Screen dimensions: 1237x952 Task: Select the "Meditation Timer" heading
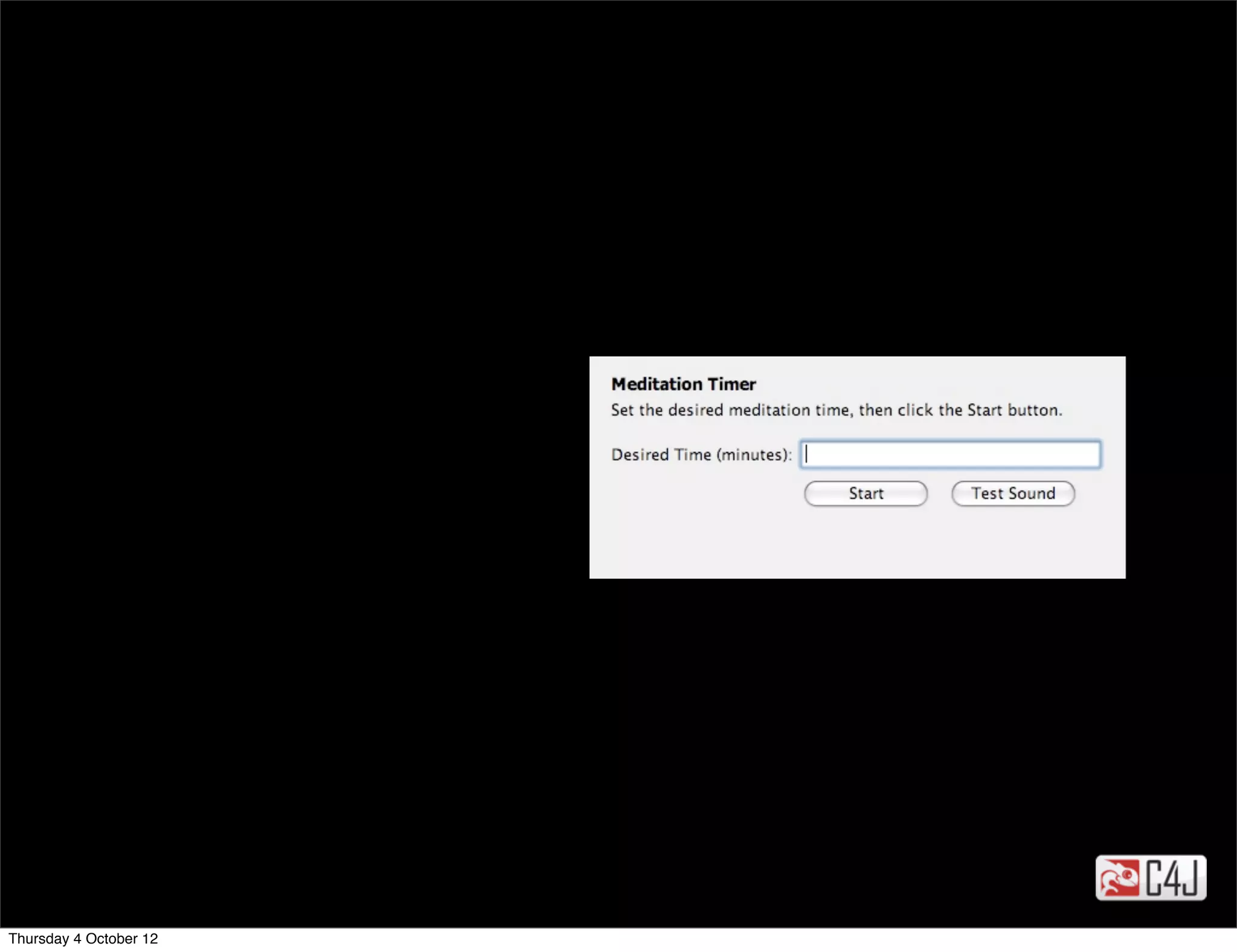683,384
